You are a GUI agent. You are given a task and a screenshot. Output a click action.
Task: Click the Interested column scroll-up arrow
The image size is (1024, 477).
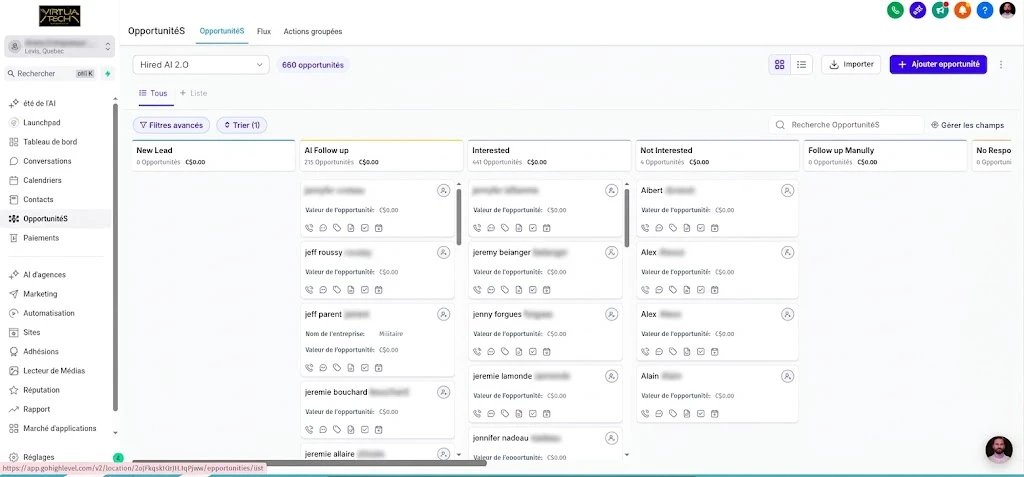tap(627, 185)
